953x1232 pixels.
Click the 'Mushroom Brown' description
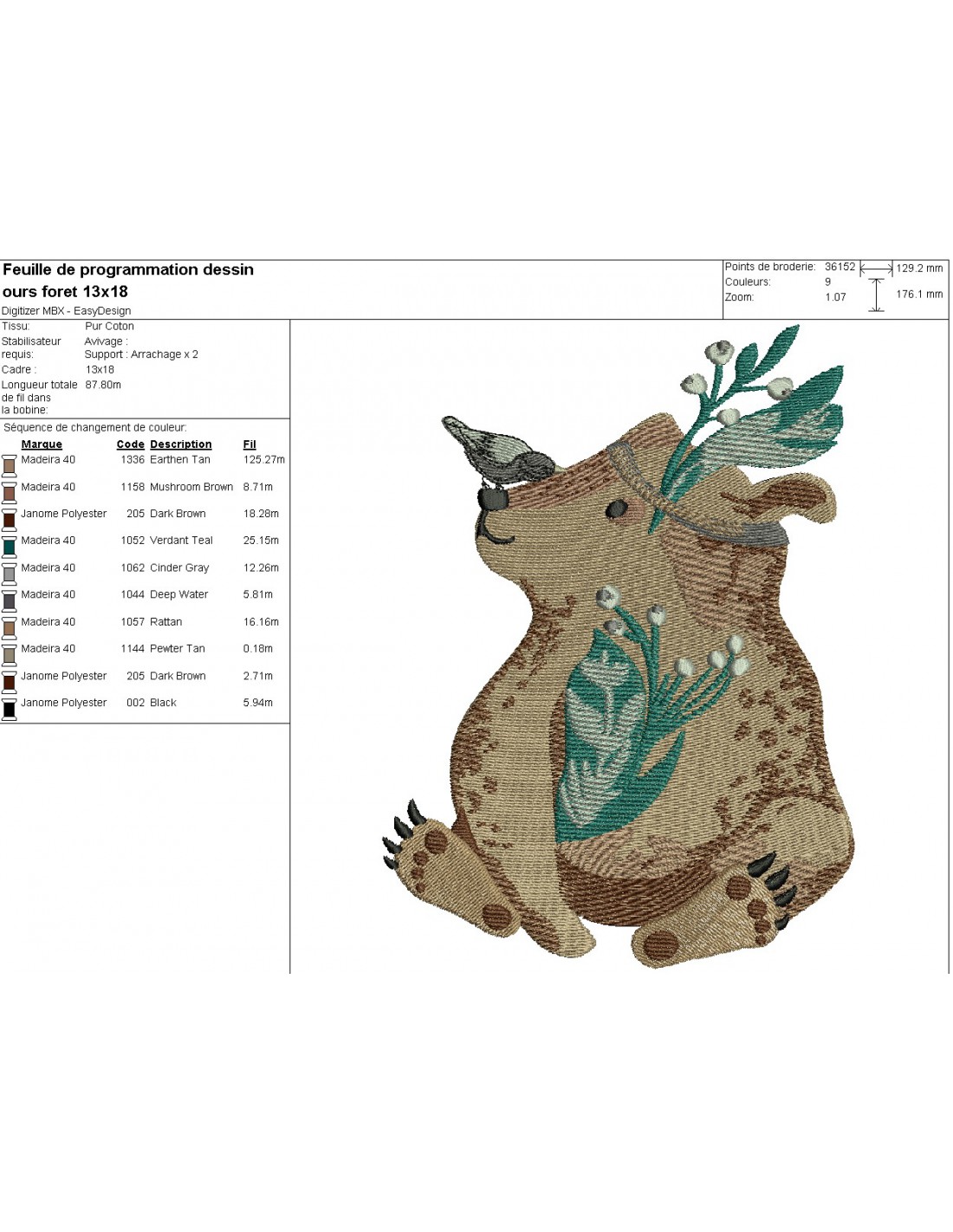click(191, 487)
